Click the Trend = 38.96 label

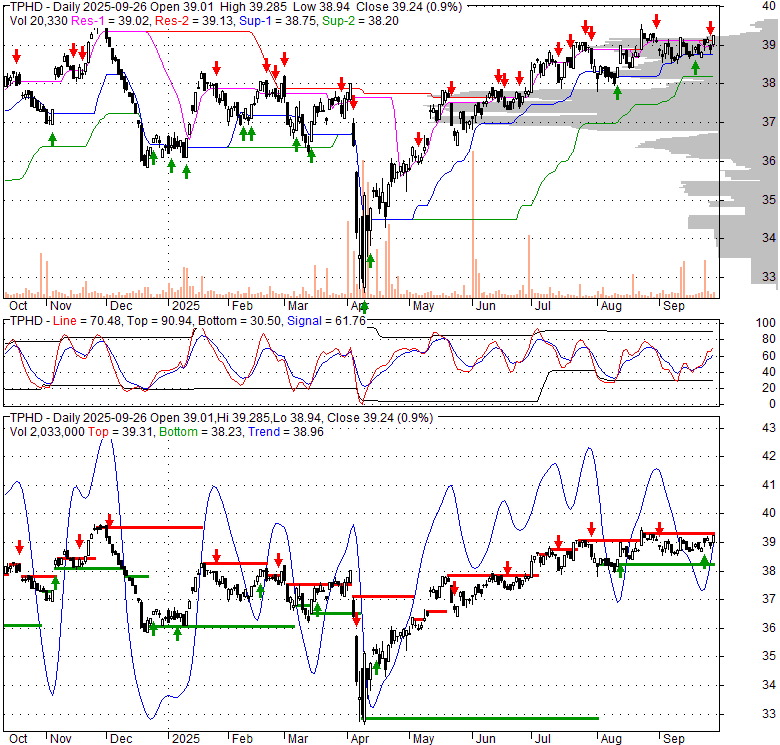point(286,432)
